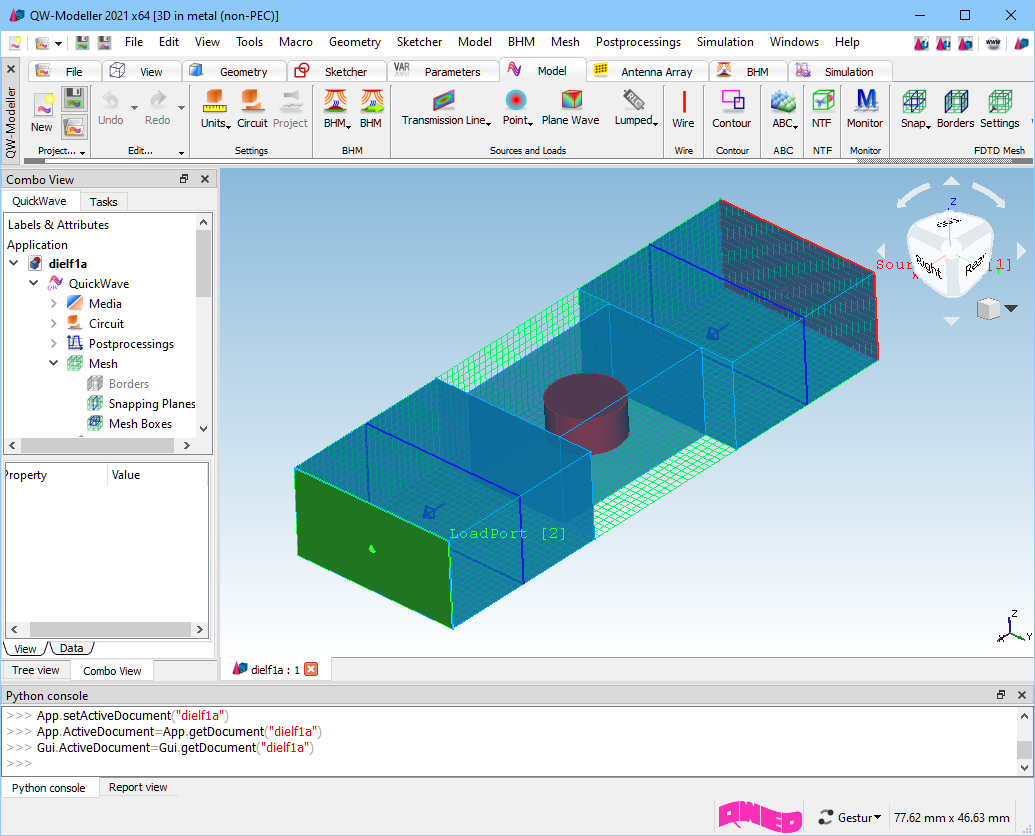The width and height of the screenshot is (1035, 836).
Task: Select the Data tab under the property panel
Action: pos(71,648)
